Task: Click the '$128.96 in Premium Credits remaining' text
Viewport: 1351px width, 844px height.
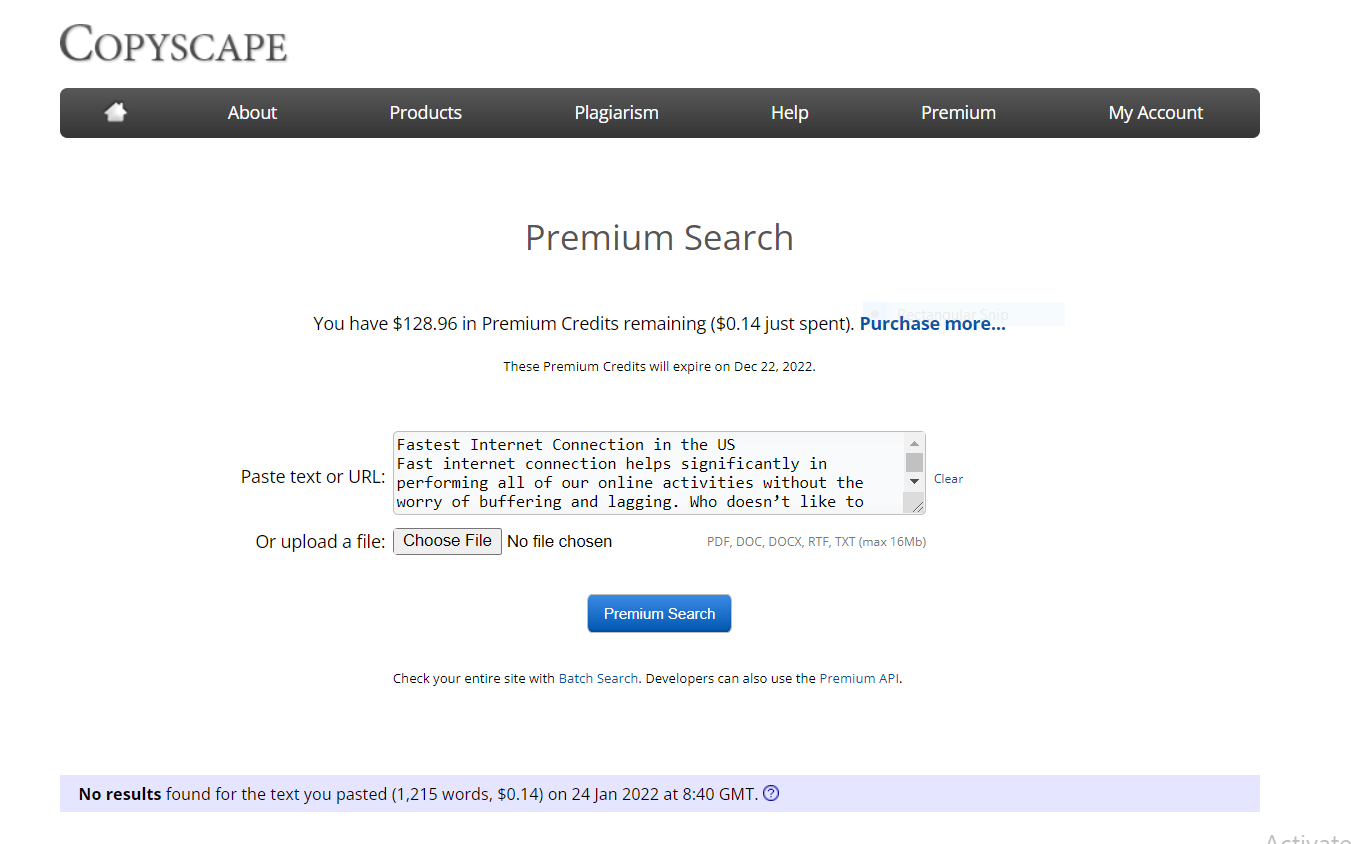Action: (549, 323)
